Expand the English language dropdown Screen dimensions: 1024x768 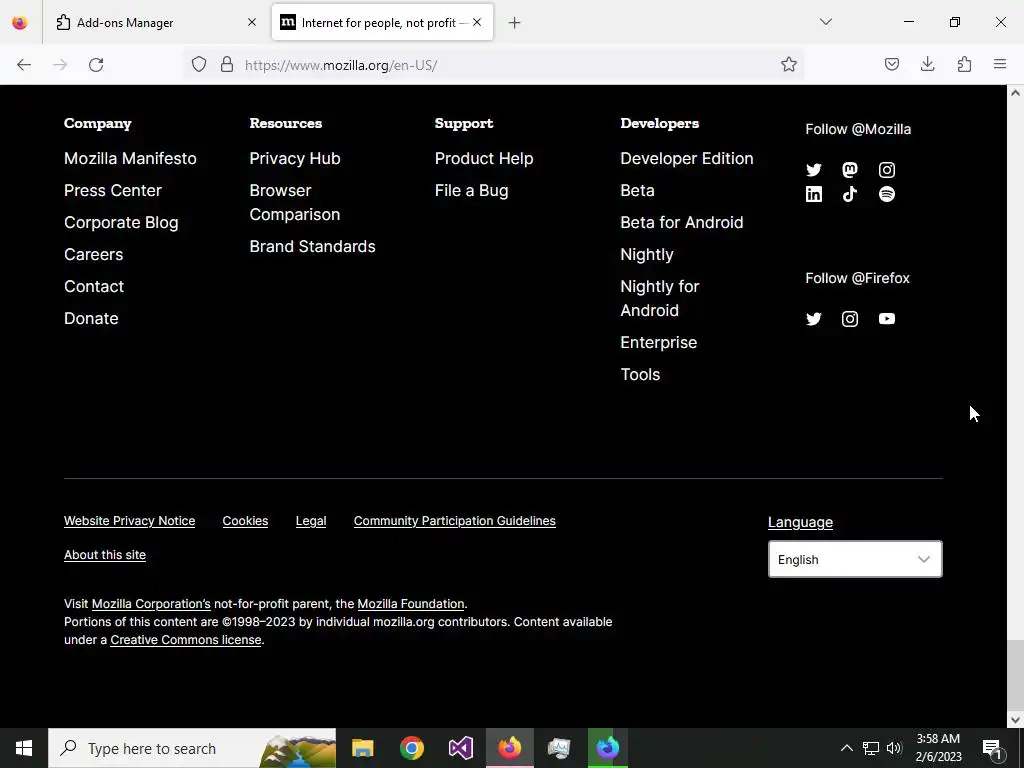855,559
